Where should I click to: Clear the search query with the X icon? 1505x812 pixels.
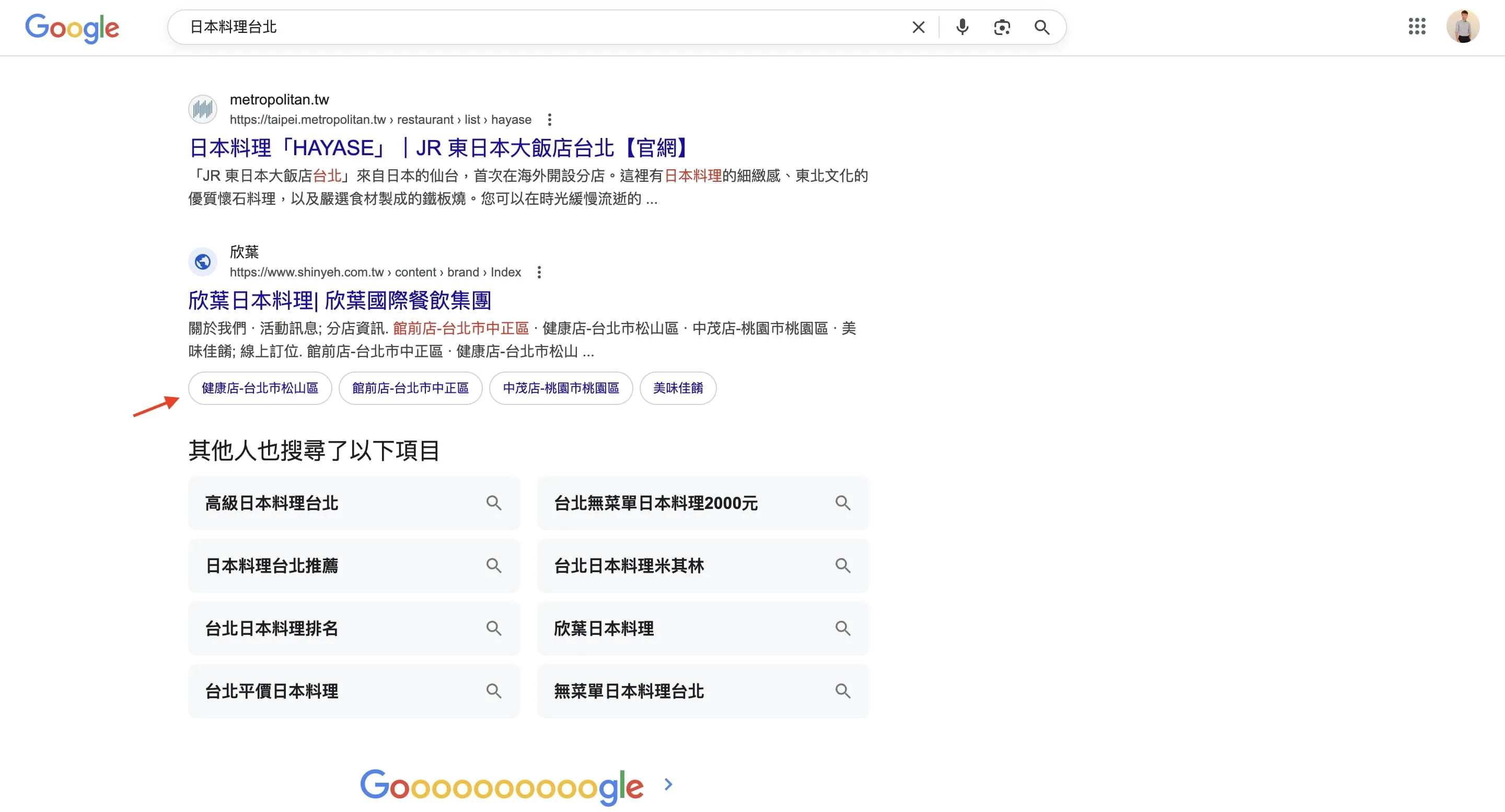[918, 27]
